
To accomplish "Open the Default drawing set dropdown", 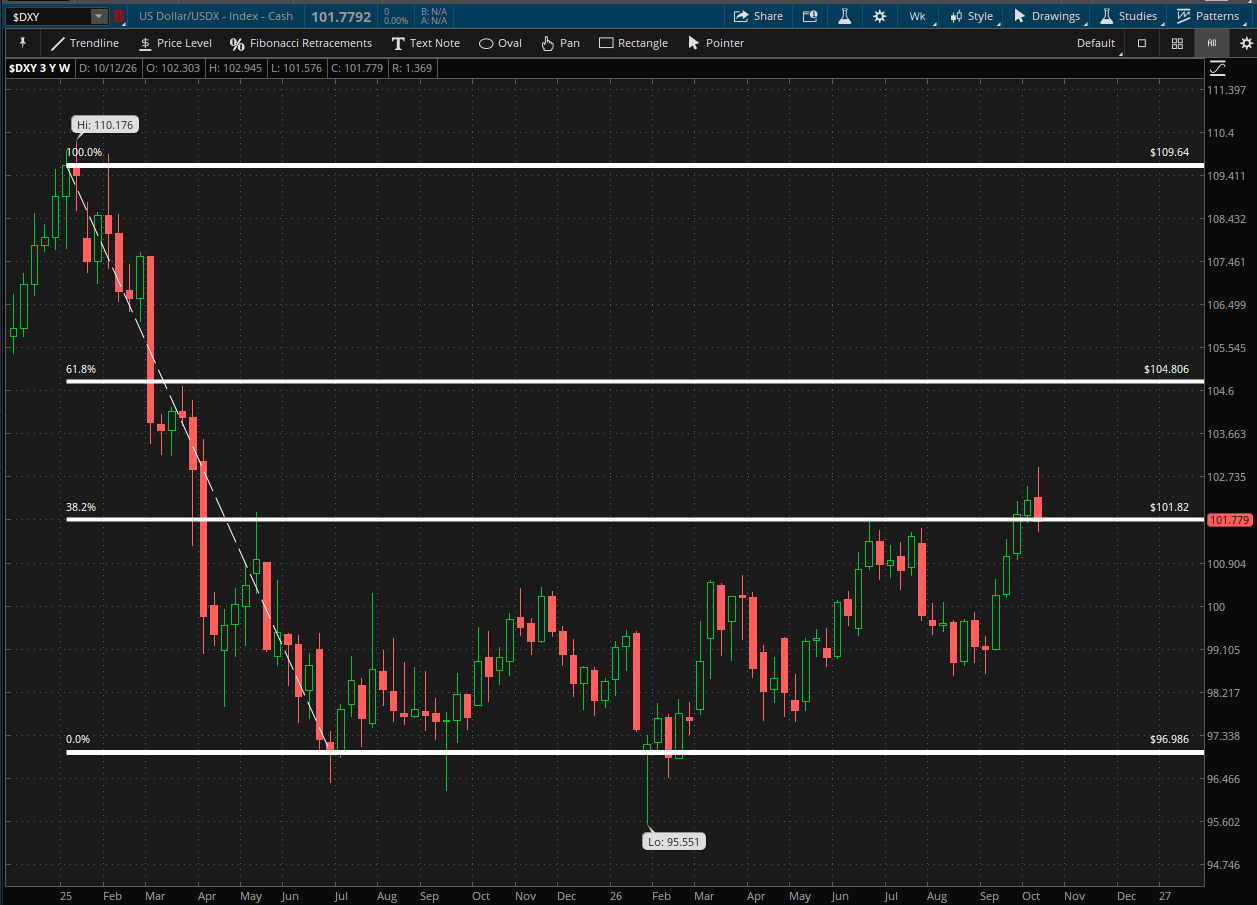I will pos(1096,43).
